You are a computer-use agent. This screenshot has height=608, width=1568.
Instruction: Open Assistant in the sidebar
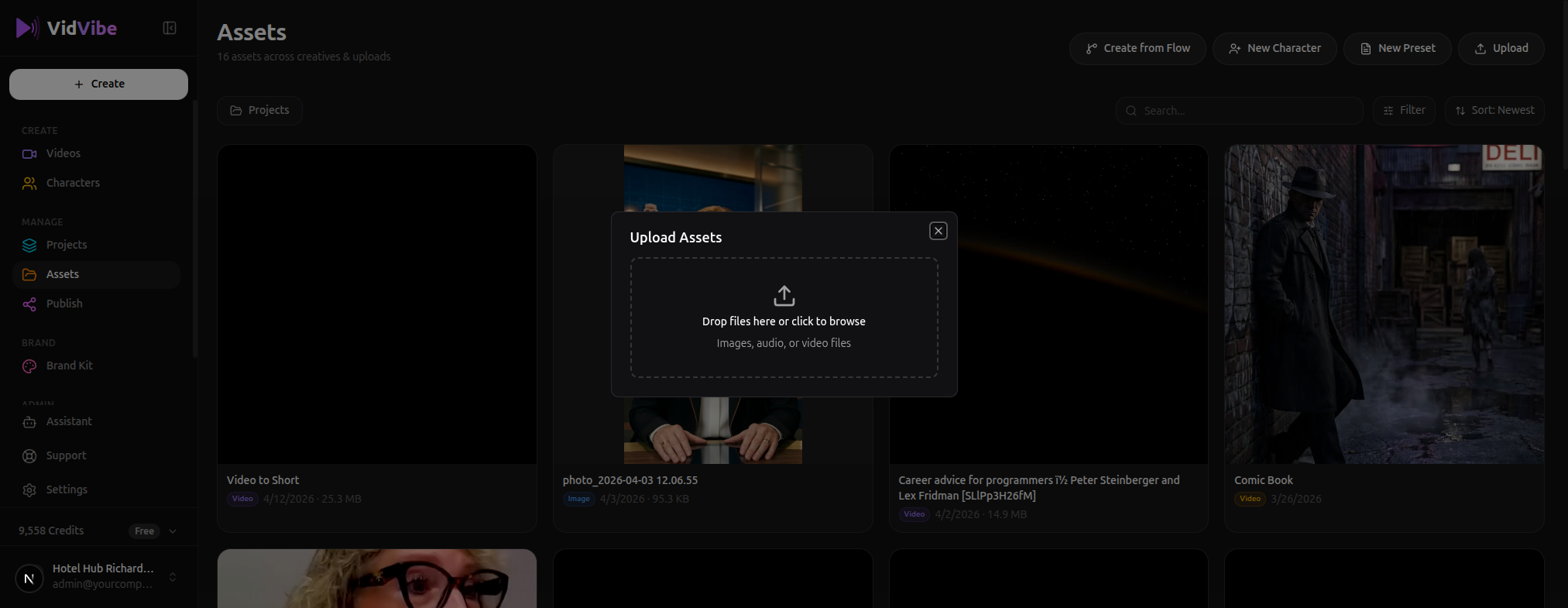(x=97, y=421)
